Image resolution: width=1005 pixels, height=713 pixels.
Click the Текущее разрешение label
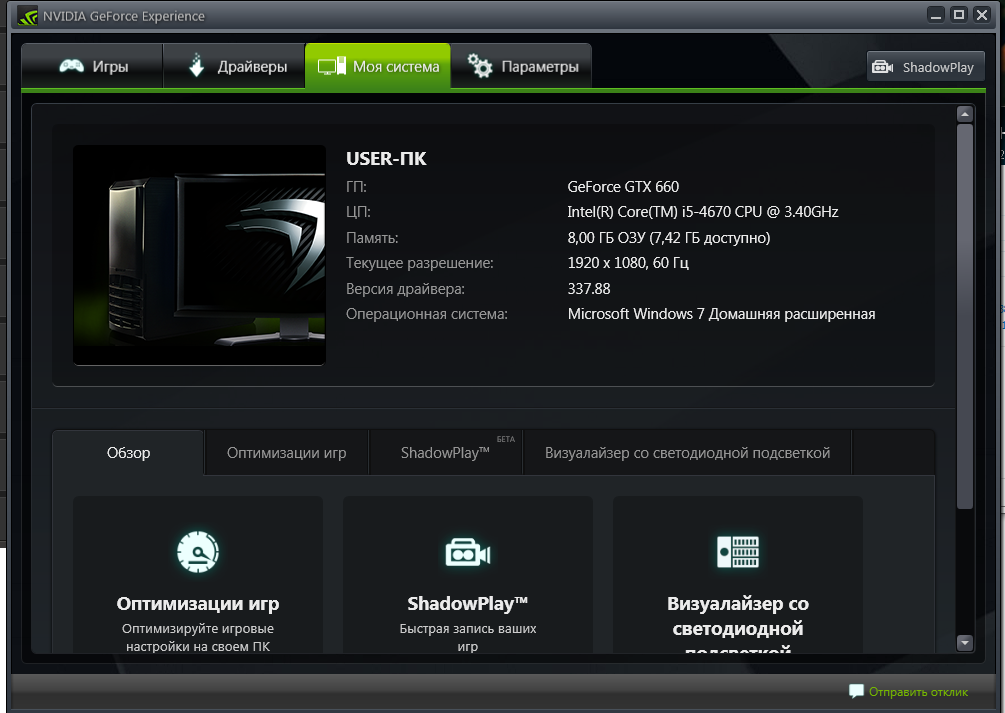(420, 263)
